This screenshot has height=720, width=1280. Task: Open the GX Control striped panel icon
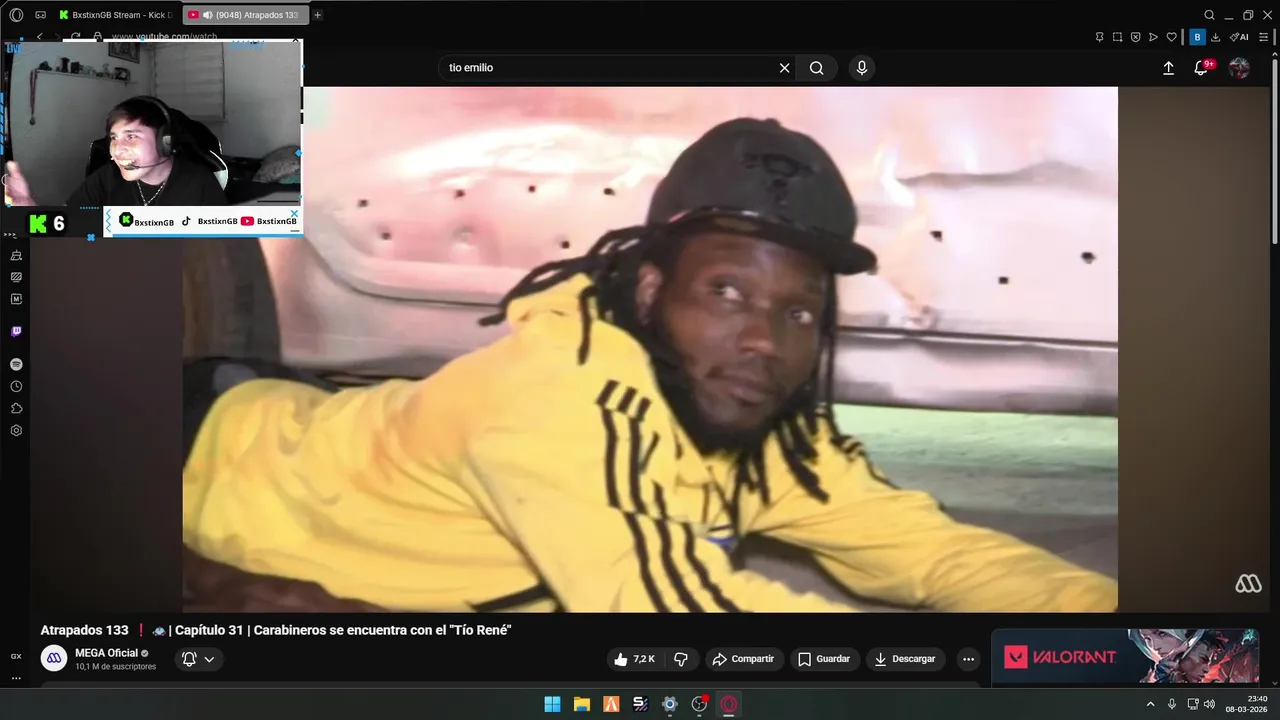point(16,277)
